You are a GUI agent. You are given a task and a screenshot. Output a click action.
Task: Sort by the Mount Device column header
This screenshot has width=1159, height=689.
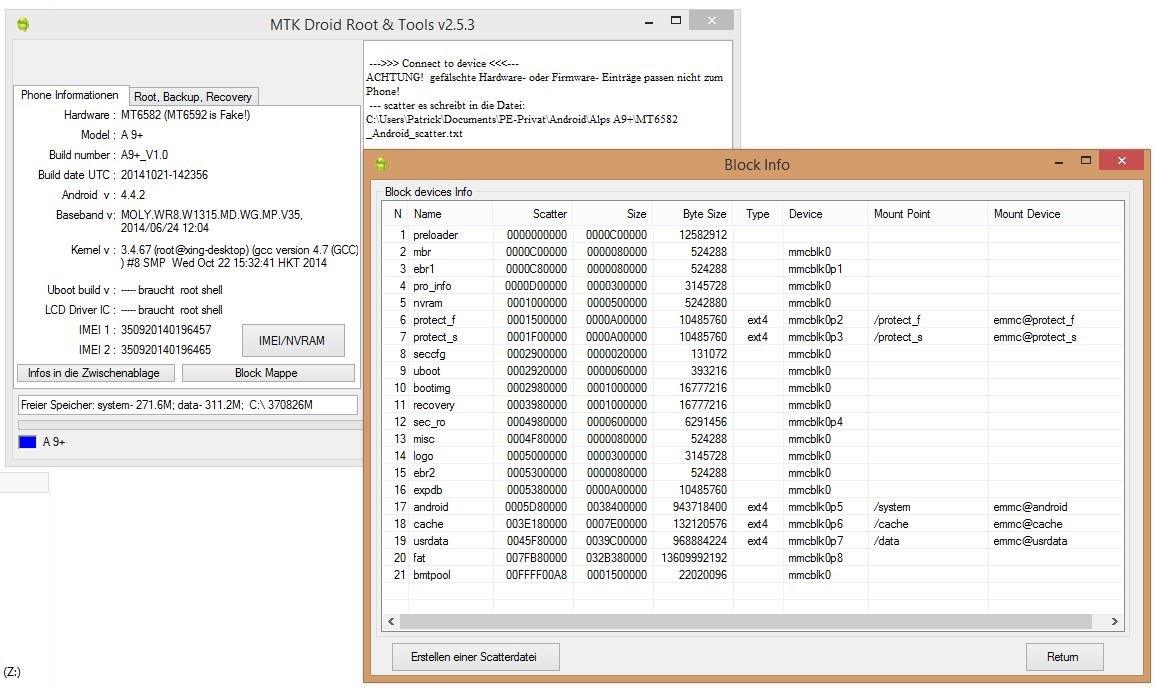point(1056,214)
